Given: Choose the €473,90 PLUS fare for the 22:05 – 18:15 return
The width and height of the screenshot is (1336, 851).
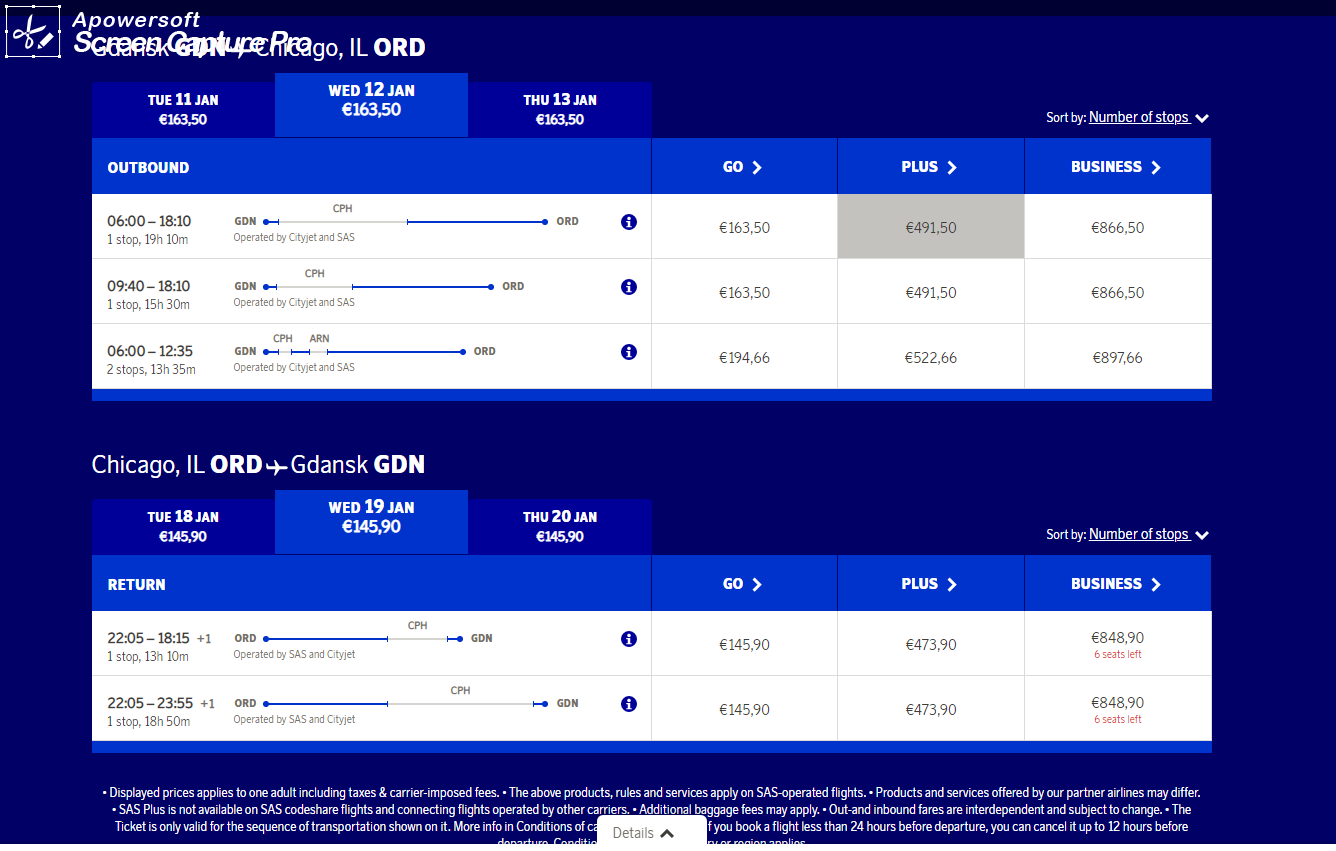Looking at the screenshot, I should point(931,644).
